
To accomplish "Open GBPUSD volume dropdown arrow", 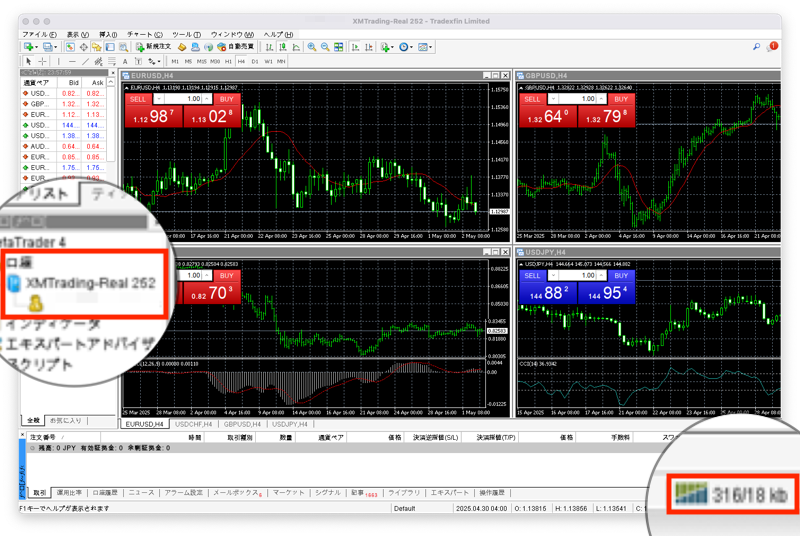I will coord(553,99).
